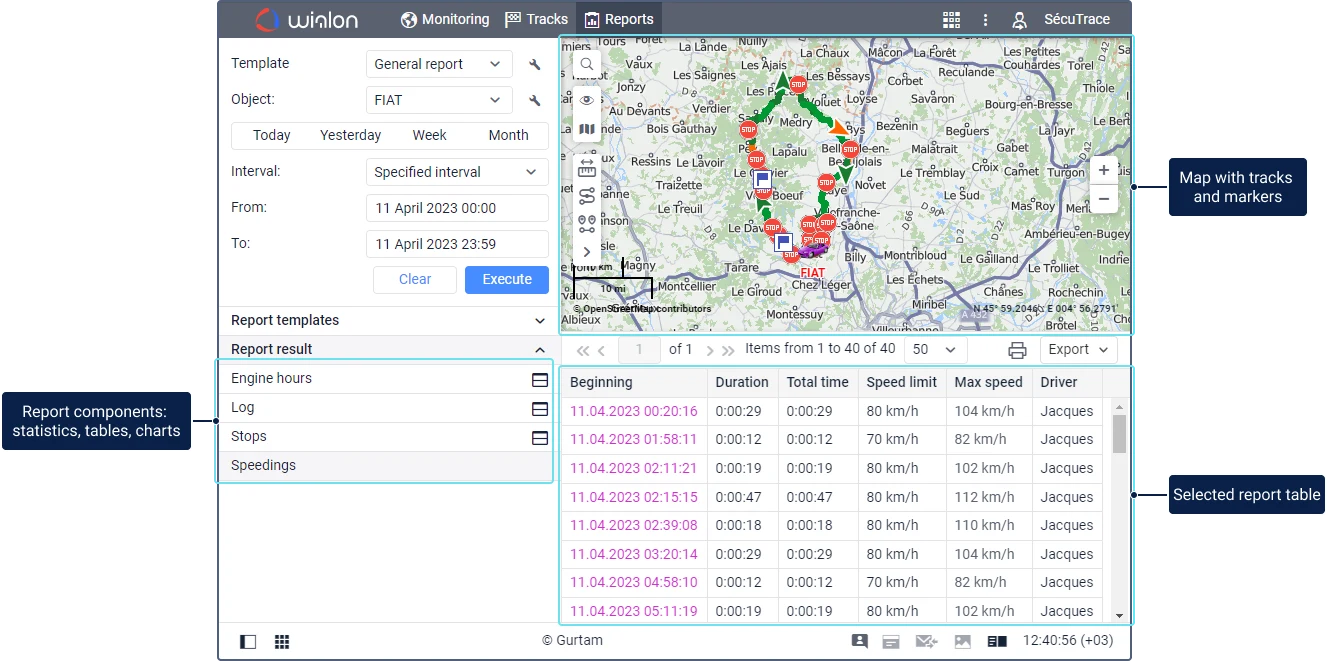Open the map search tool
The image size is (1327, 661).
point(587,65)
